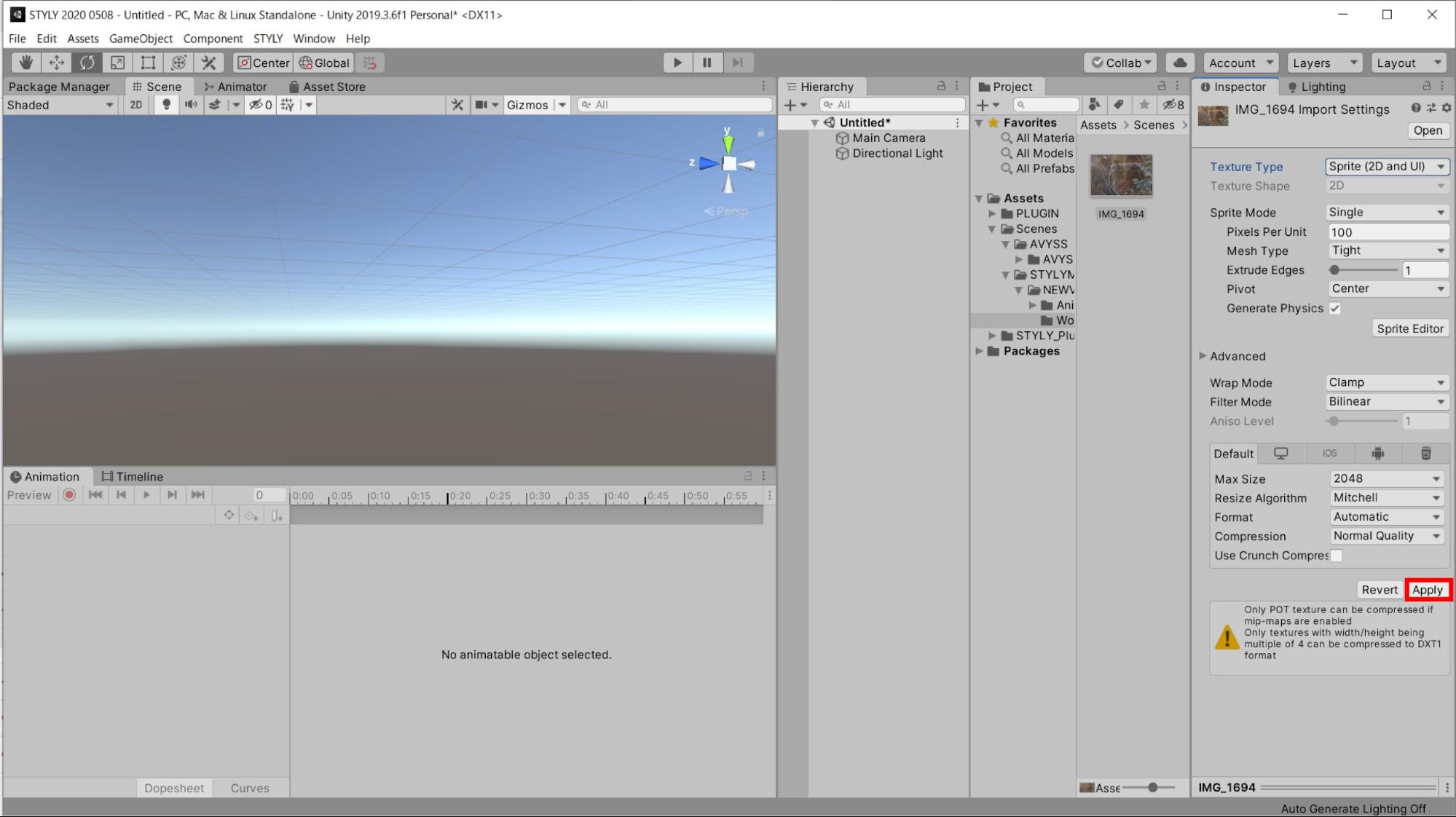Enable Use Crunch Compression checkbox
This screenshot has height=817, width=1456.
(x=1337, y=556)
